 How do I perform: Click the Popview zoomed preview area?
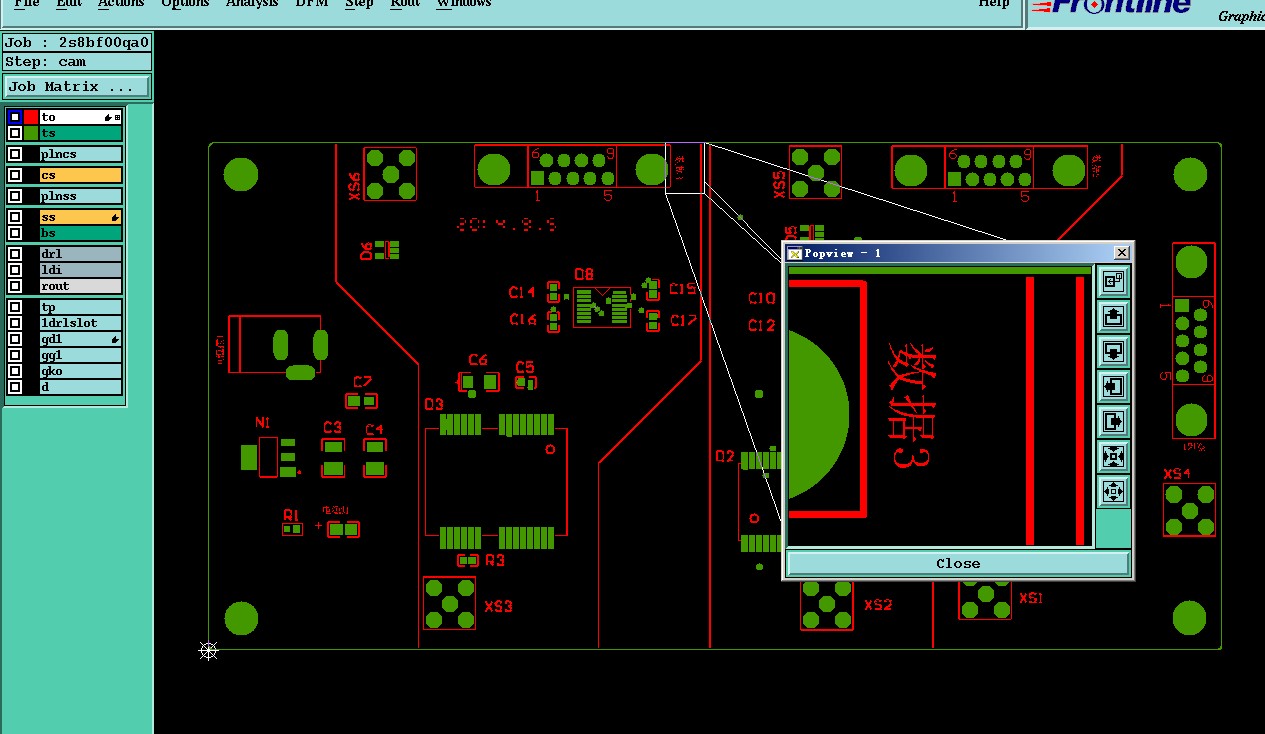pos(939,405)
